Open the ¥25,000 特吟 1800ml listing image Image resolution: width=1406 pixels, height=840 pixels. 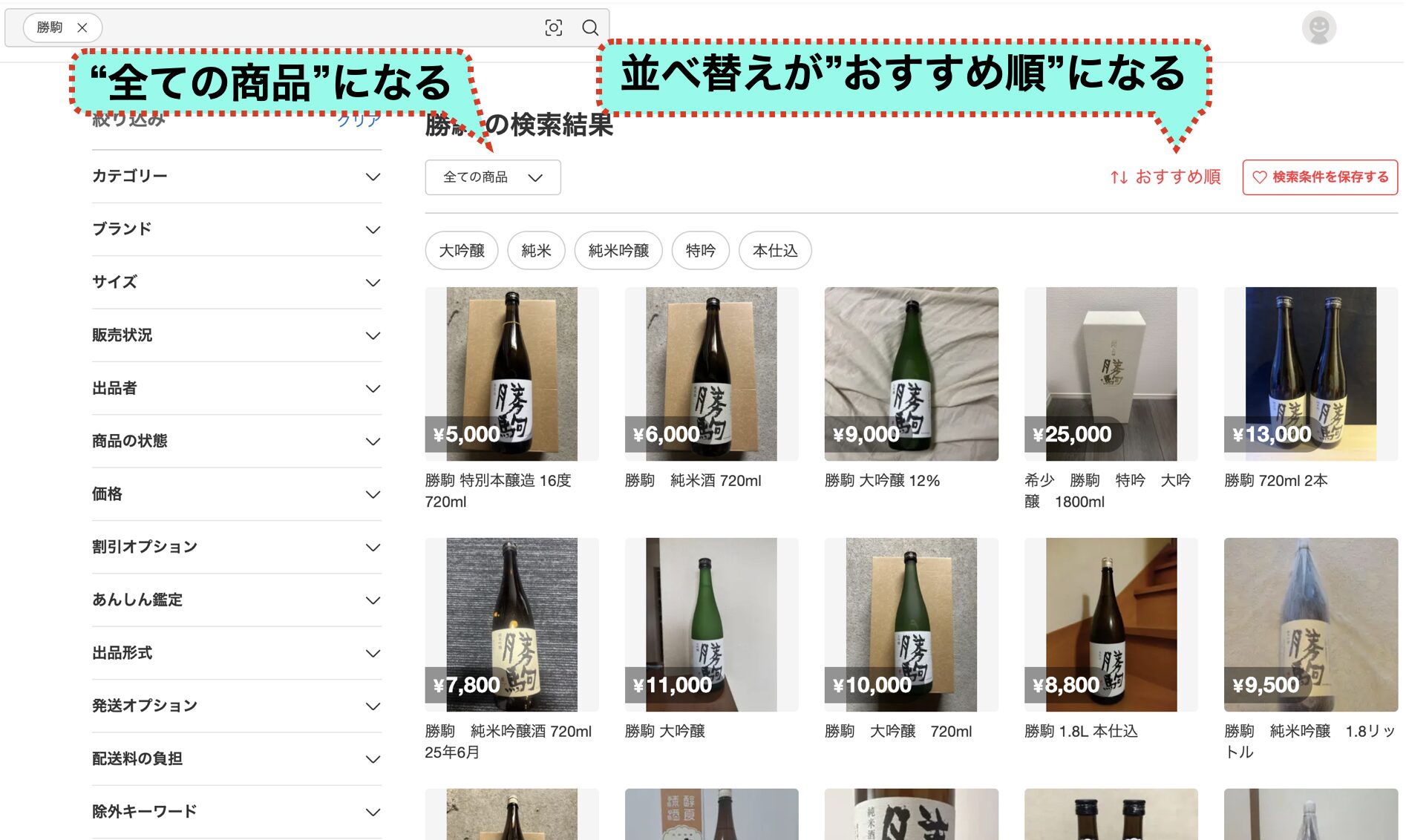(1111, 374)
